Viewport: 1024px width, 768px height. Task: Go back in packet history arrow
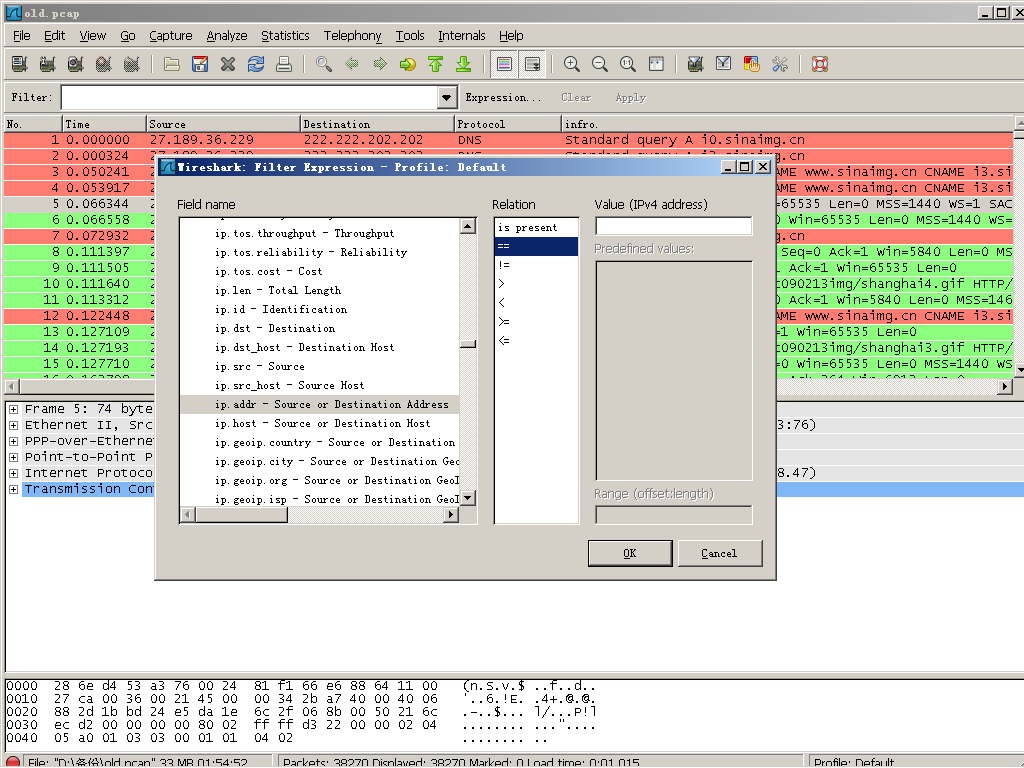[352, 64]
